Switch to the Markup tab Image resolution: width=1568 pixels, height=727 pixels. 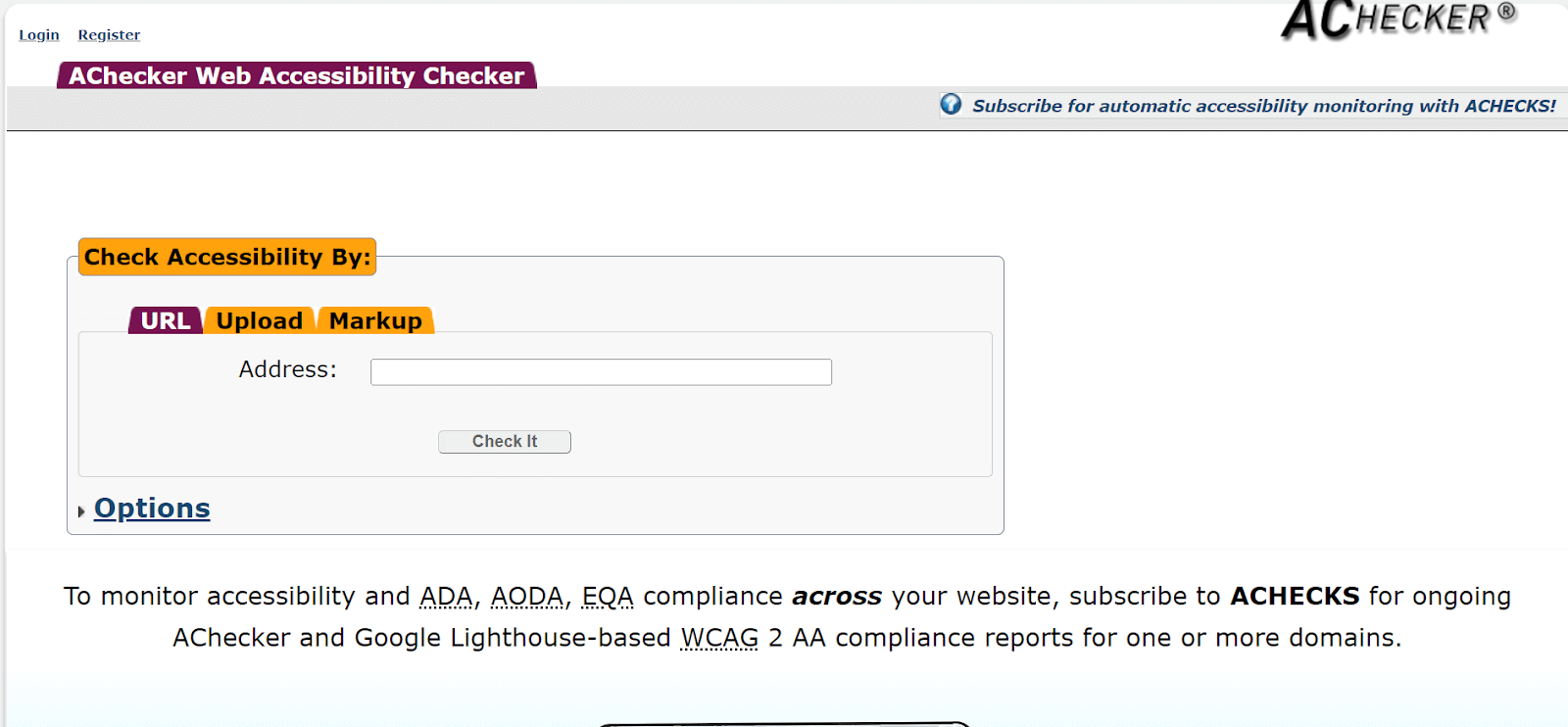click(x=375, y=320)
